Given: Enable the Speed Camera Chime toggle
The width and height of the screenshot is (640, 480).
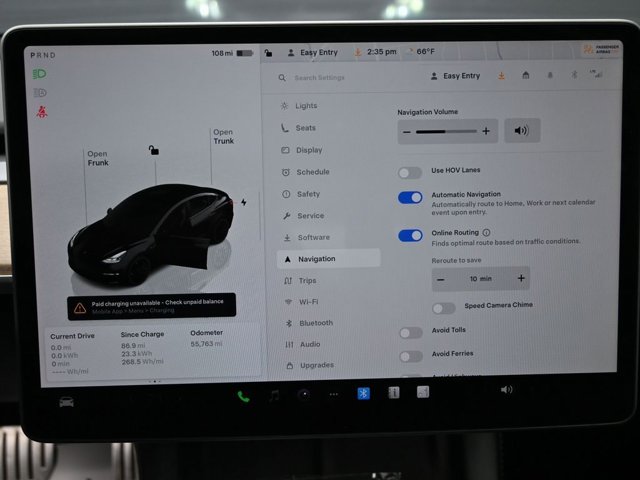Looking at the screenshot, I should [444, 308].
